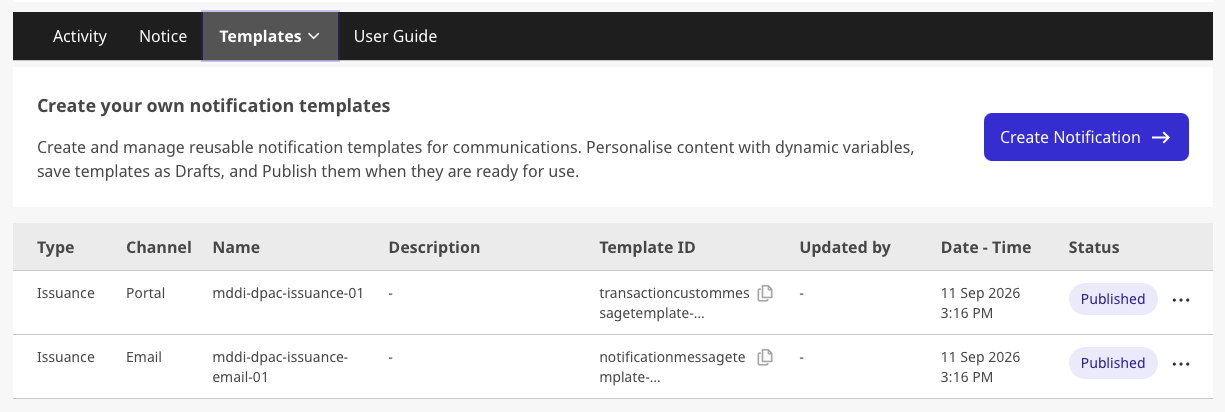Click the Updated by column header

pyautogui.click(x=845, y=247)
